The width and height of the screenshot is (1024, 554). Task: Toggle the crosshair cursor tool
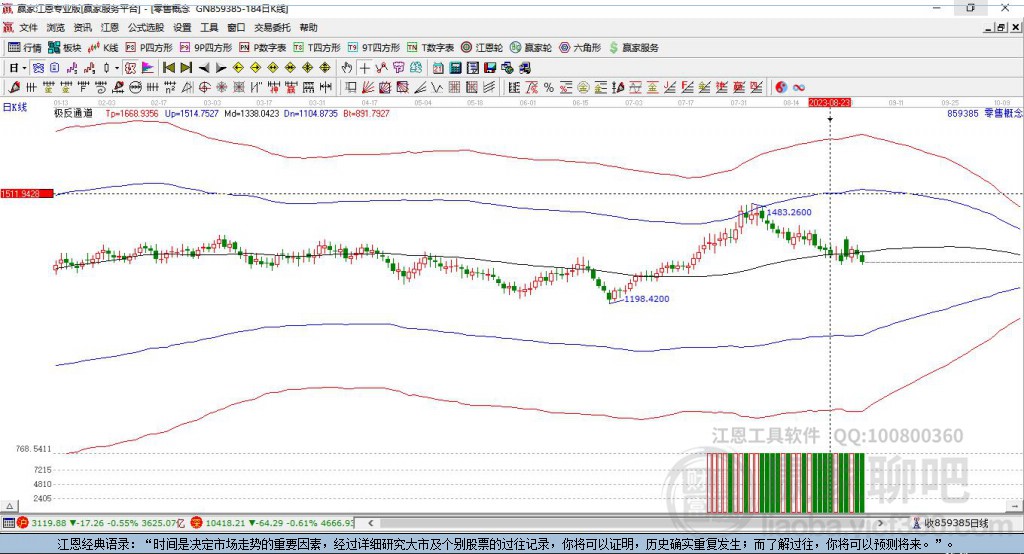pos(364,68)
